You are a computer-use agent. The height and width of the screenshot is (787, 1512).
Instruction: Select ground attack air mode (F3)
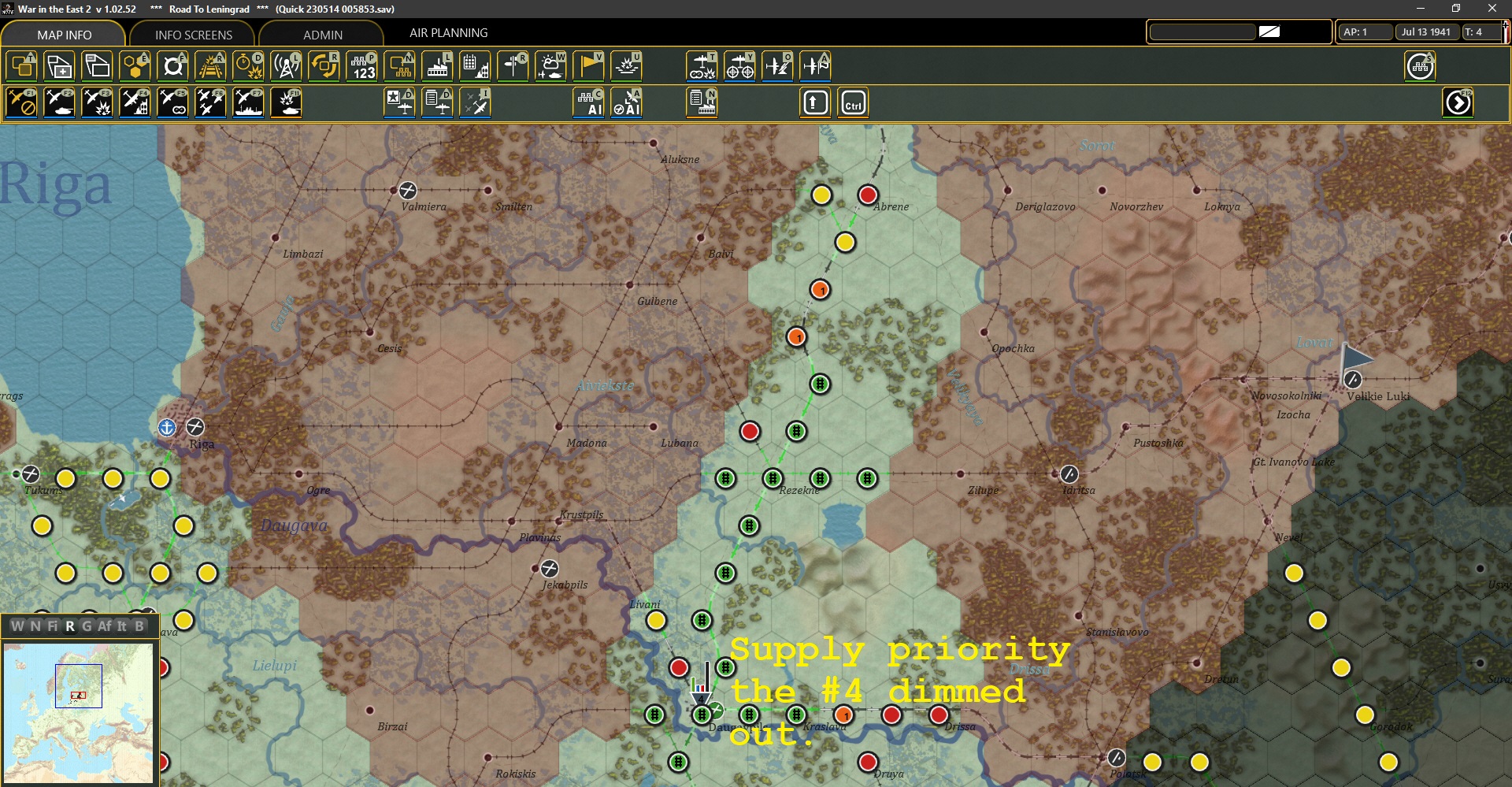pos(97,102)
